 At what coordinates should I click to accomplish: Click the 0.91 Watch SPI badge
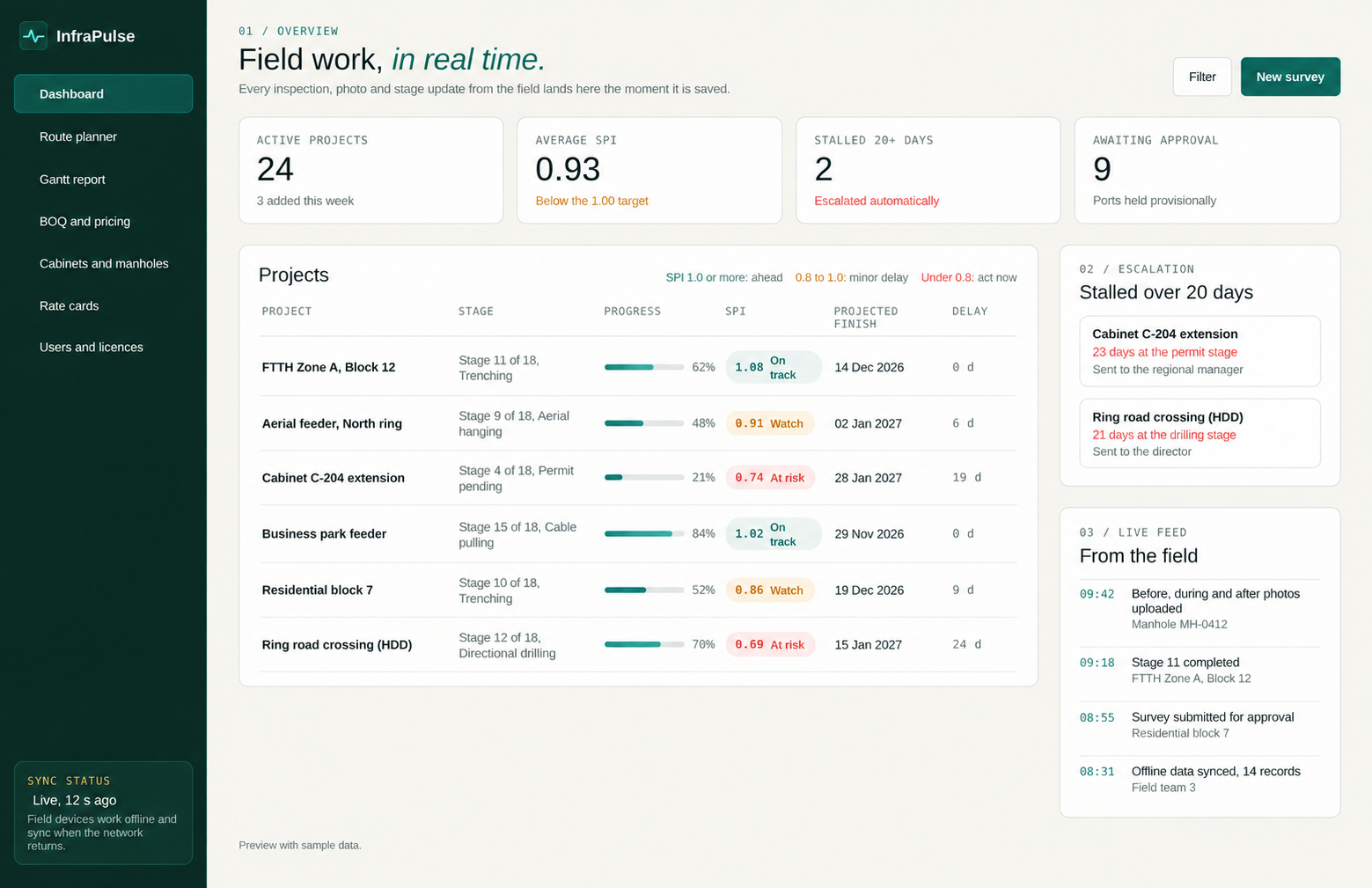click(x=770, y=423)
